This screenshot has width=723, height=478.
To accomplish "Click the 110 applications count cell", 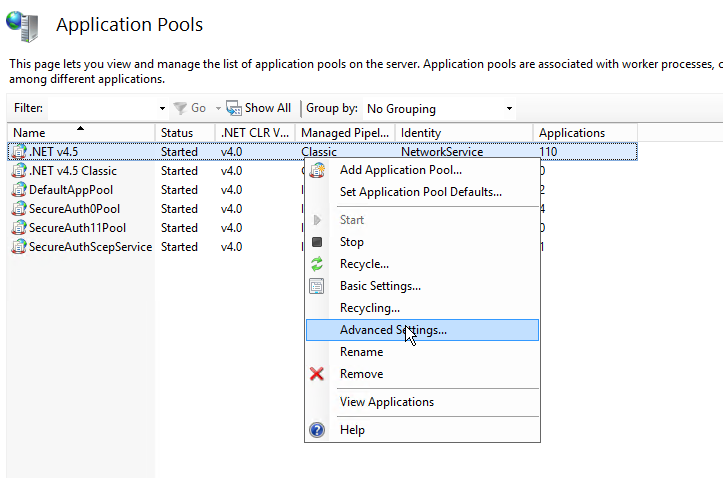I will pos(548,152).
